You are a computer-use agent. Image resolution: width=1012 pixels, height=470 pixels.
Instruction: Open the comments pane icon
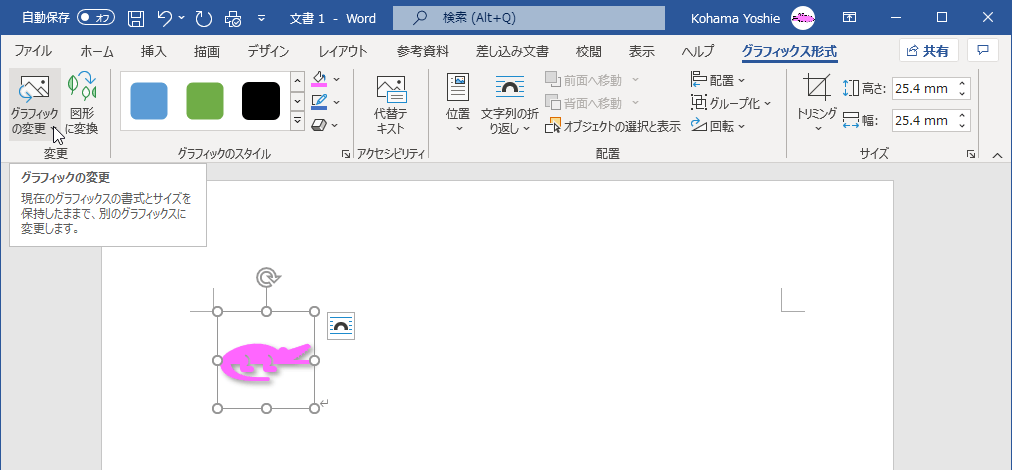point(983,51)
